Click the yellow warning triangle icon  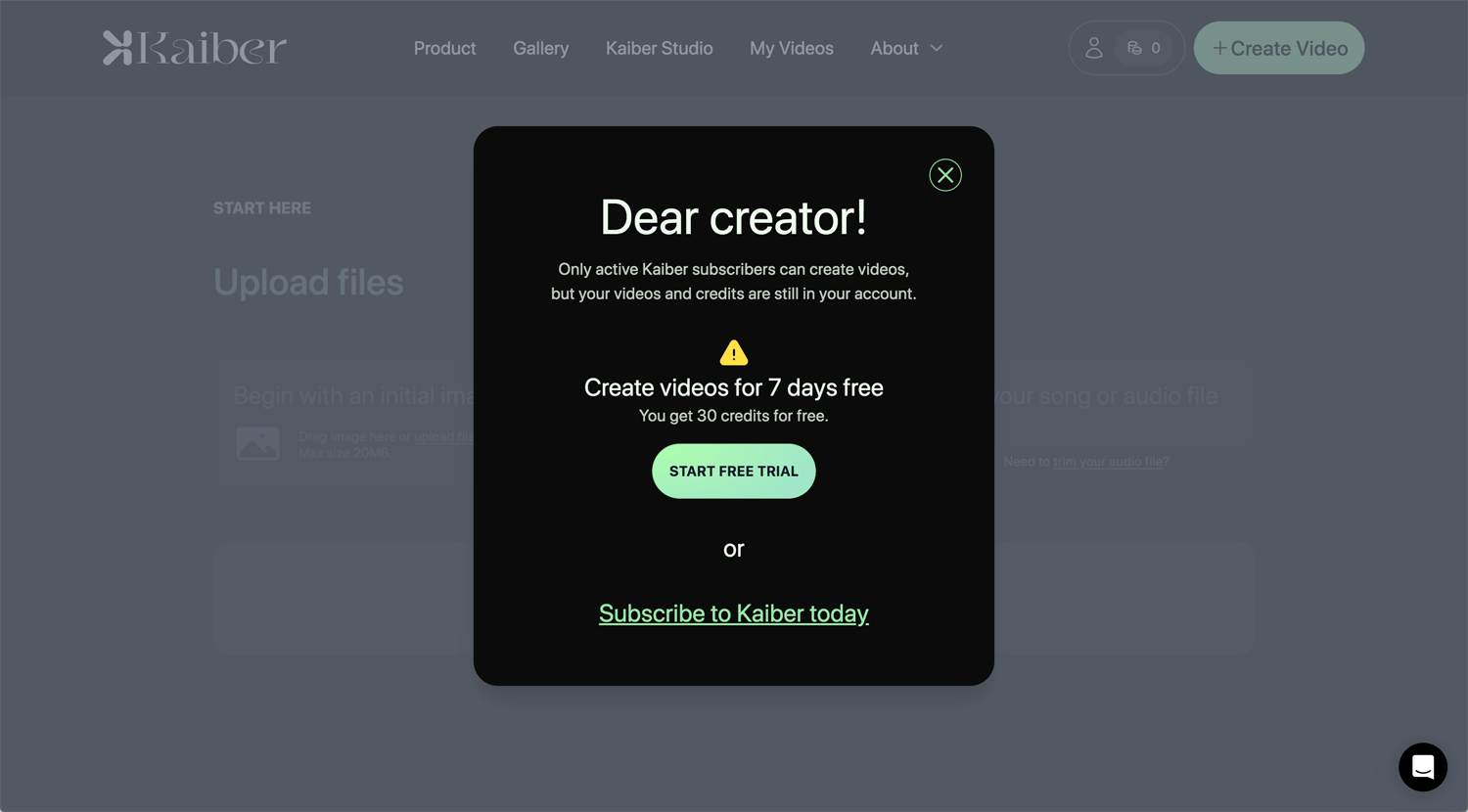pos(734,352)
